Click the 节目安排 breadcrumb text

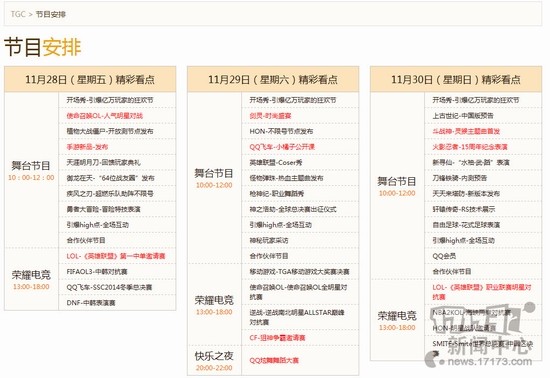point(51,14)
